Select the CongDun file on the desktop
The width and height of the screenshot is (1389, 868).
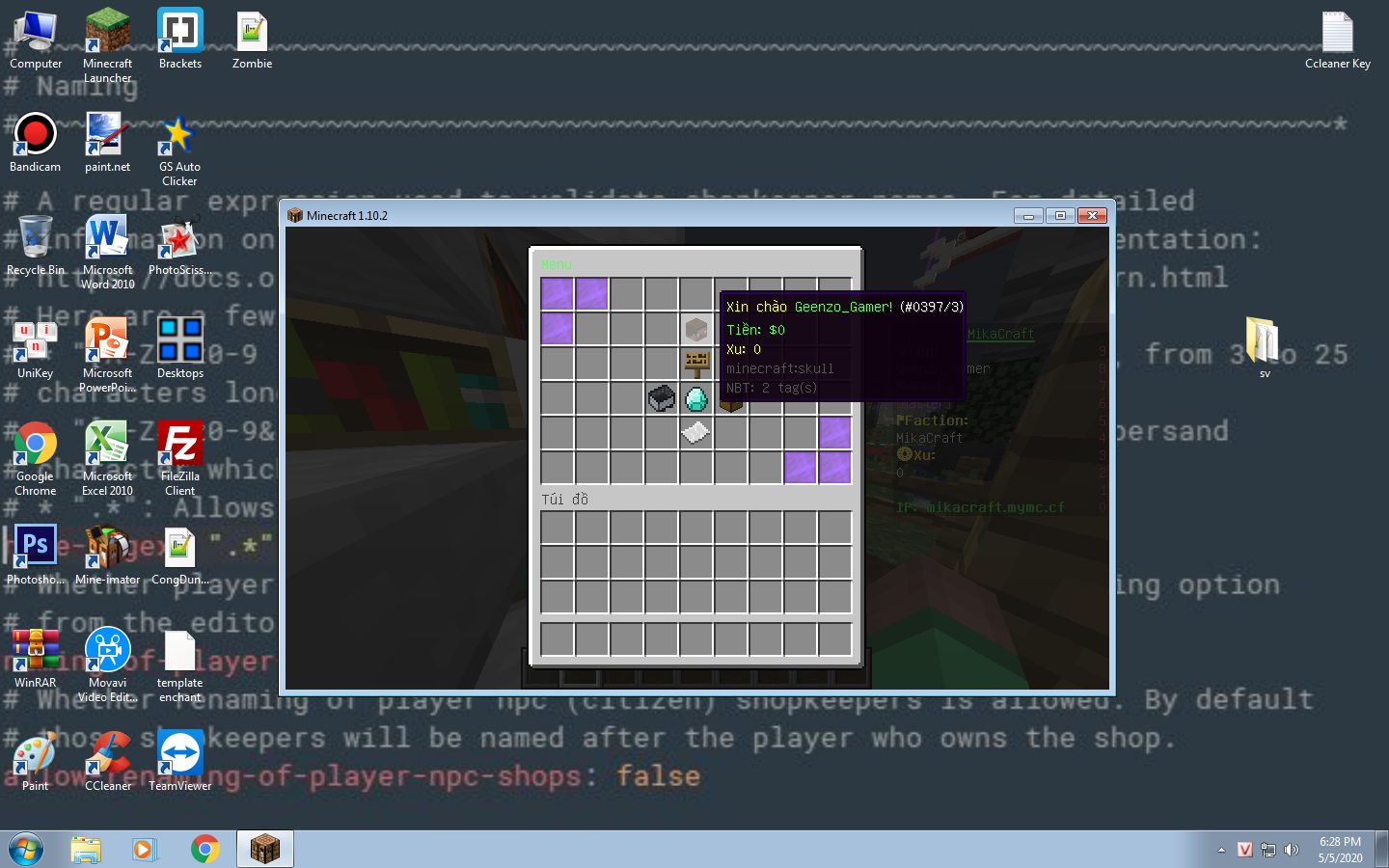180,556
